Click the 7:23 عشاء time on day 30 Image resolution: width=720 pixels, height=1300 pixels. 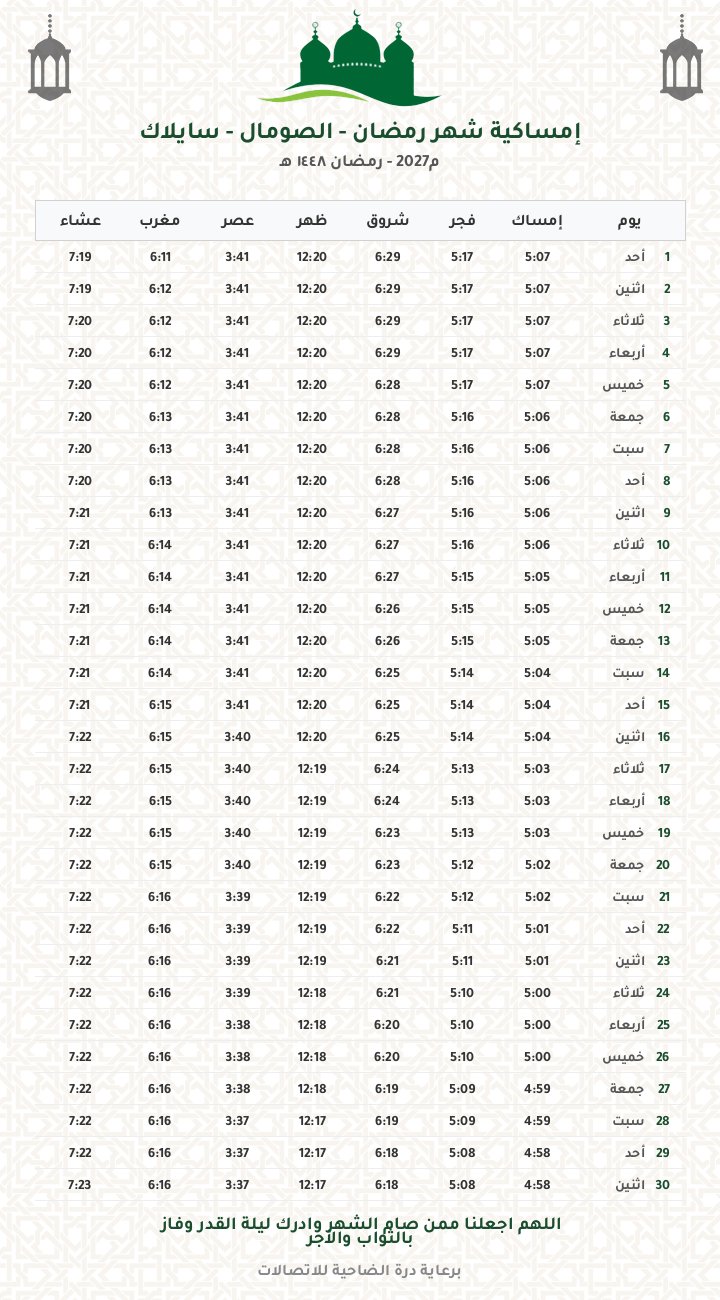coord(80,1185)
